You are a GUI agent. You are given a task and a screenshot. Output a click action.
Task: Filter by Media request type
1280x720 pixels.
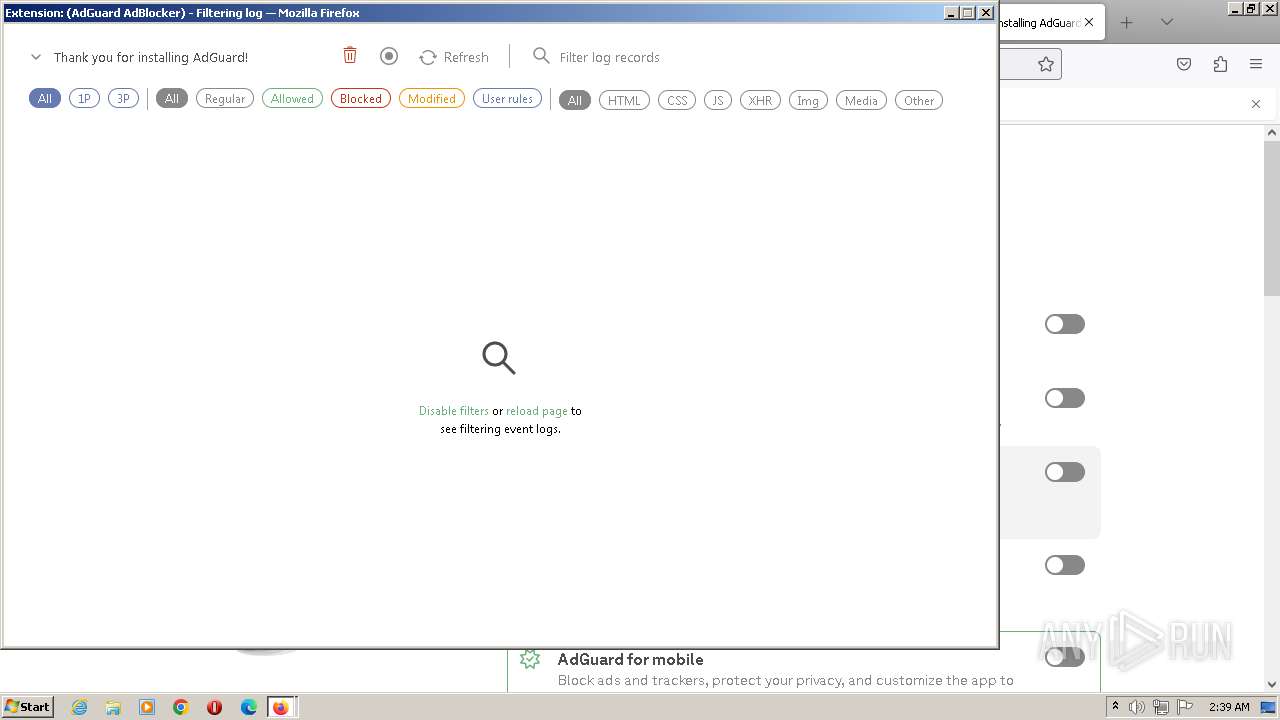861,100
